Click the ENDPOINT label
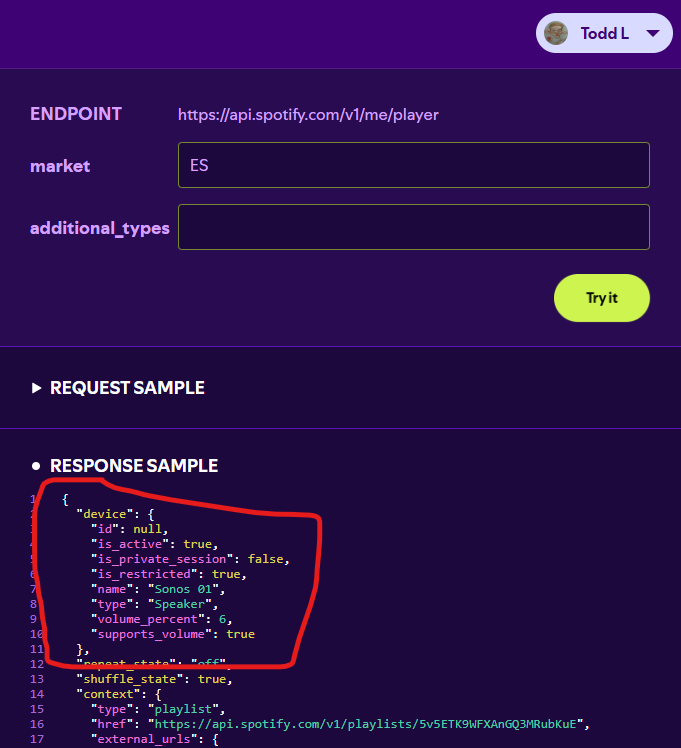The image size is (681, 748). (x=76, y=114)
